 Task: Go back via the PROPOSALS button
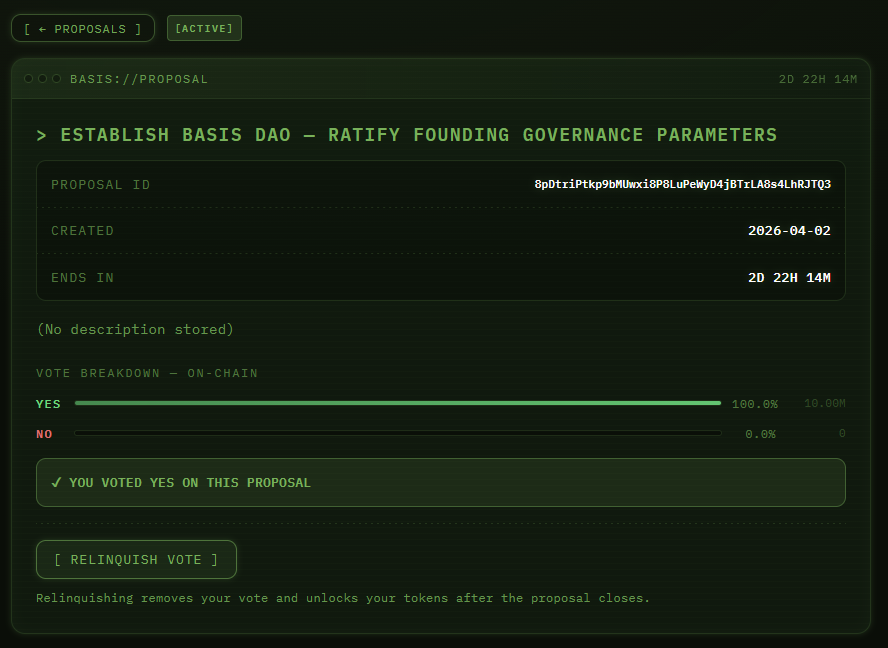click(x=83, y=28)
